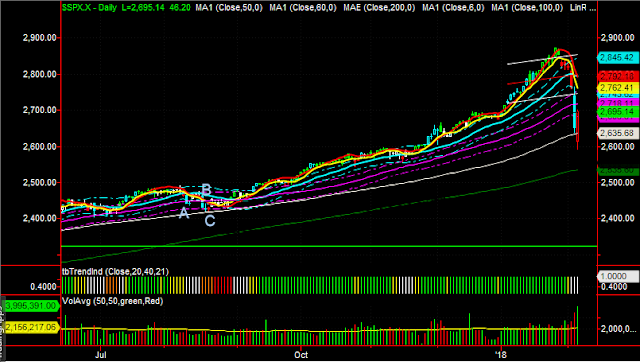This screenshot has width=640, height=362.
Task: Click the cyan 2,845.42 price tag
Action: [618, 58]
